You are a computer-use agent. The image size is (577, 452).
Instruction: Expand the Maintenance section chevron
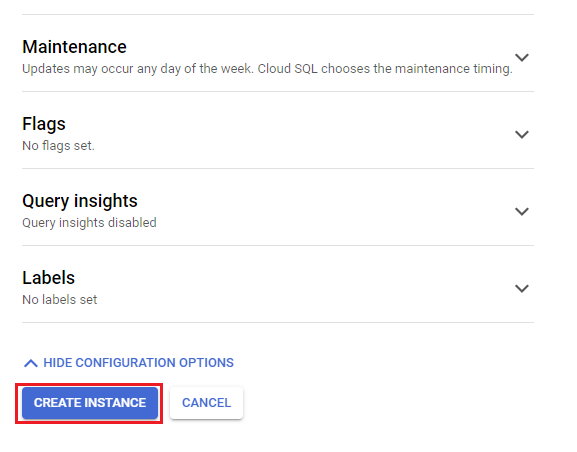coord(521,57)
